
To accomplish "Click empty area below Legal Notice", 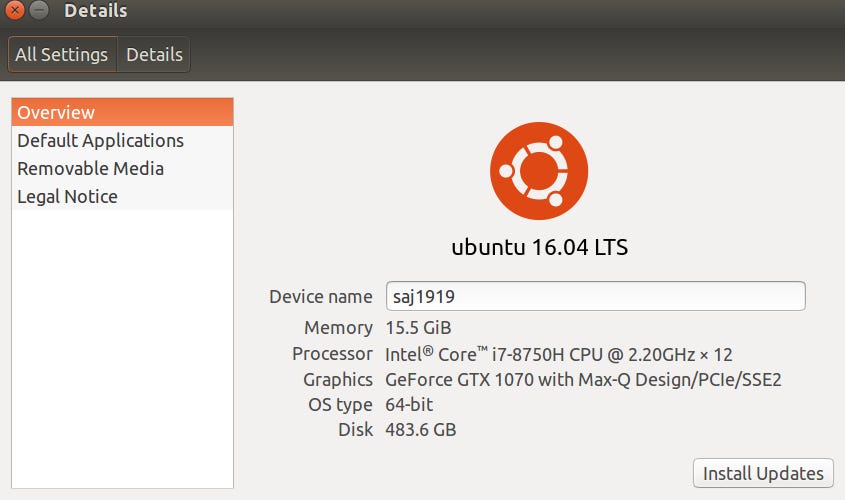I will click(x=122, y=350).
